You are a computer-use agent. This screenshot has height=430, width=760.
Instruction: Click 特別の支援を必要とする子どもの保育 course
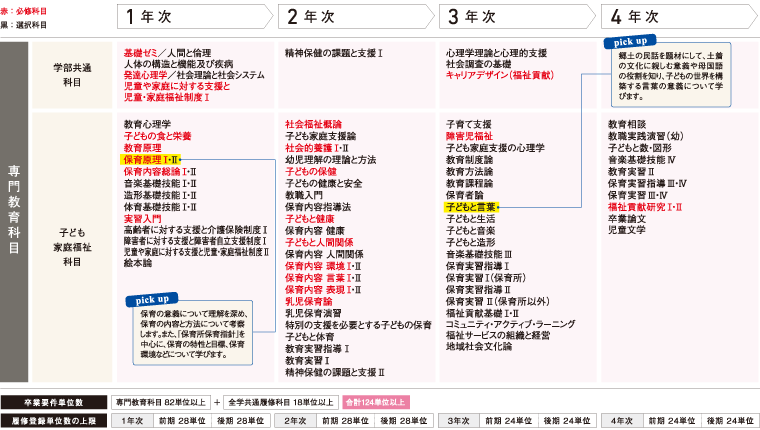point(358,325)
